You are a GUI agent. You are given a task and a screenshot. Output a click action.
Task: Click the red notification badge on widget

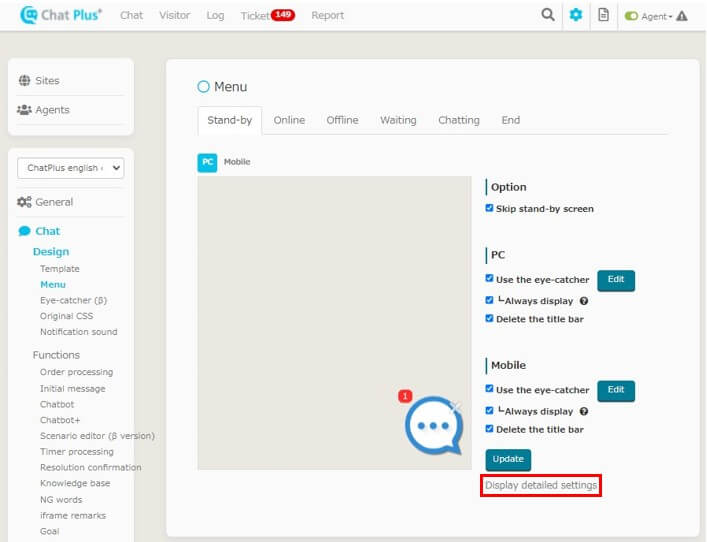point(405,396)
